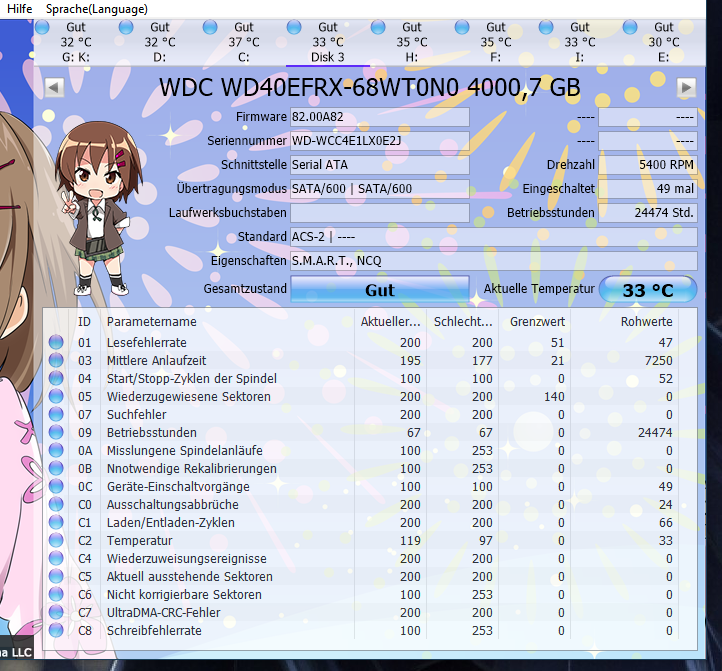Click the Gut overall health status button
722x671 pixels.
click(380, 289)
